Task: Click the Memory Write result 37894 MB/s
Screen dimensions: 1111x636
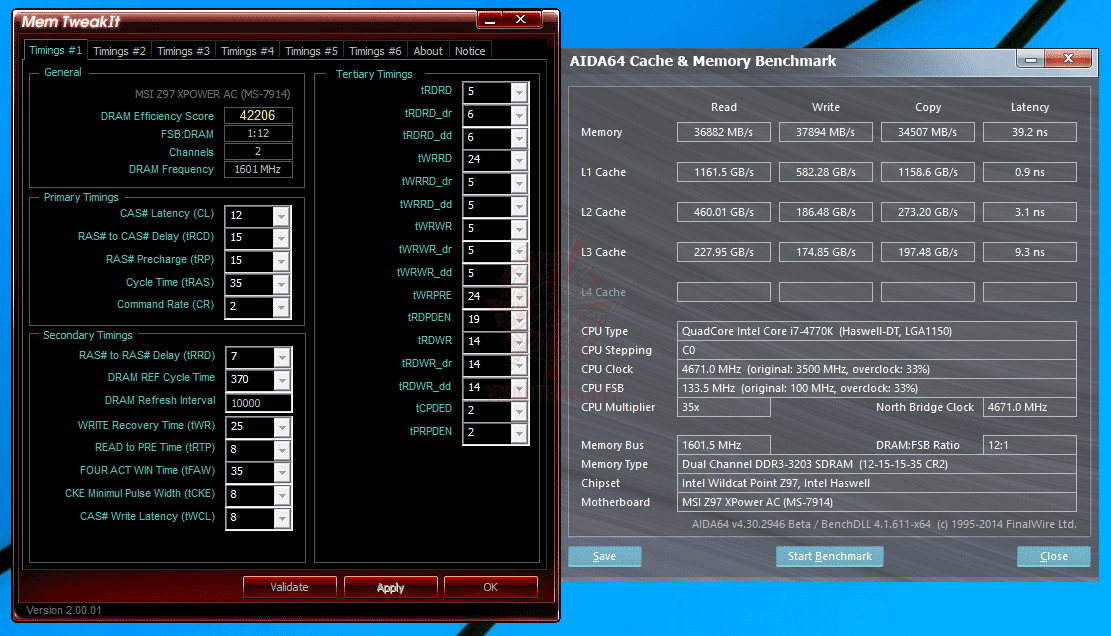Action: [825, 132]
